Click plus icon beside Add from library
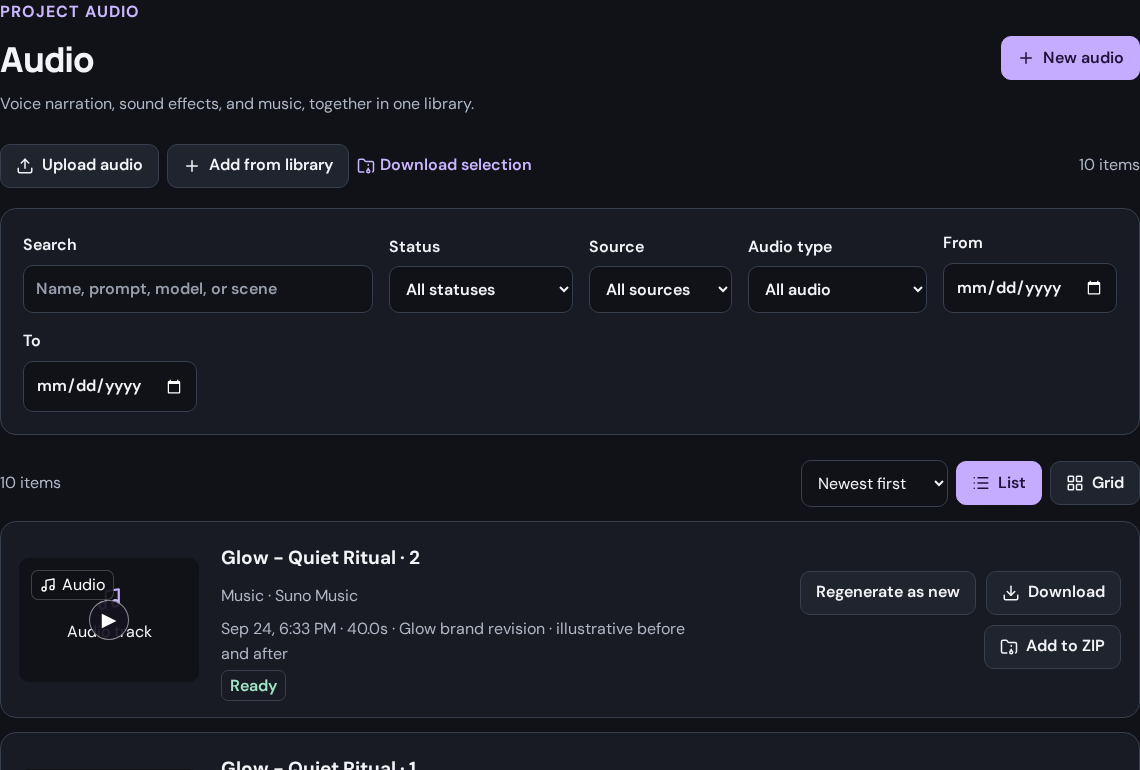 click(x=192, y=166)
